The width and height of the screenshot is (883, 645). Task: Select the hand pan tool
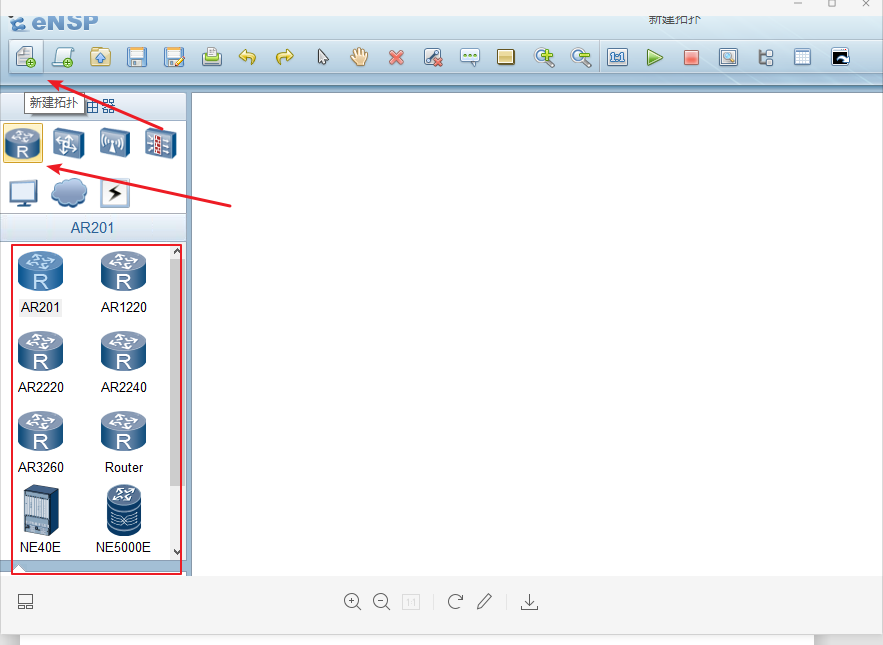tap(359, 57)
